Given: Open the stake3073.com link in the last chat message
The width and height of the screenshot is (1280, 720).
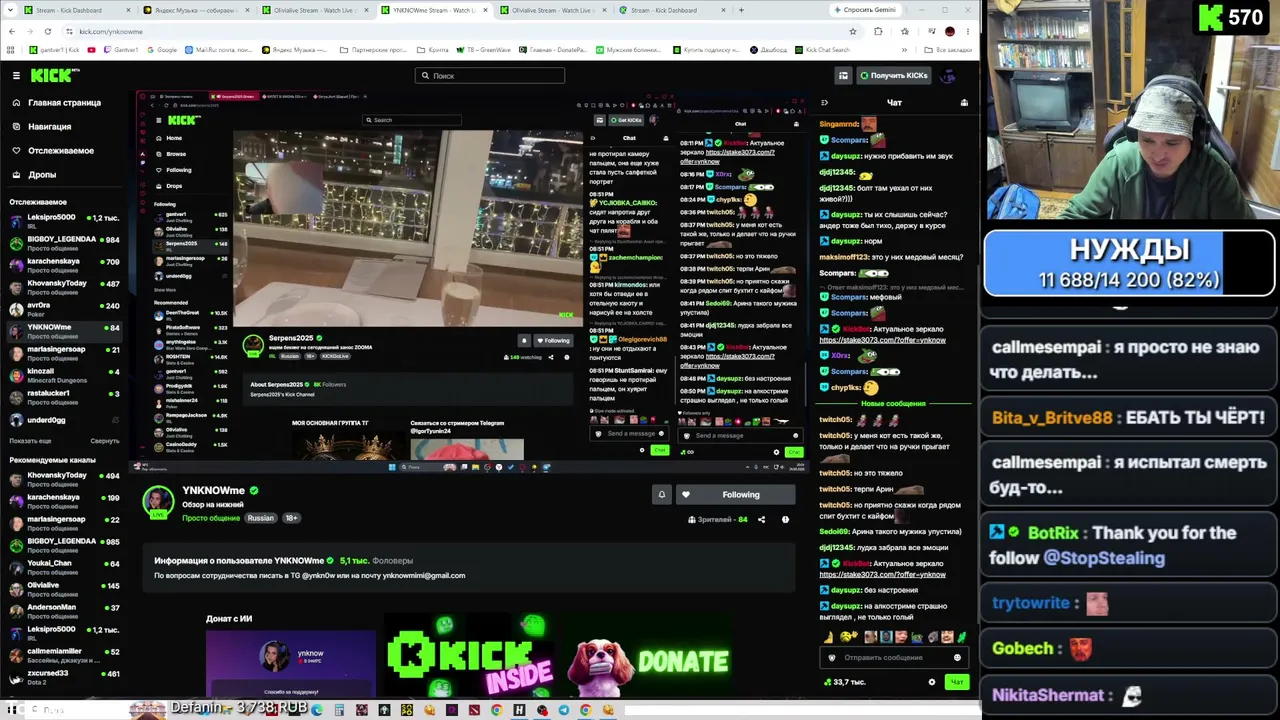Looking at the screenshot, I should 883,575.
